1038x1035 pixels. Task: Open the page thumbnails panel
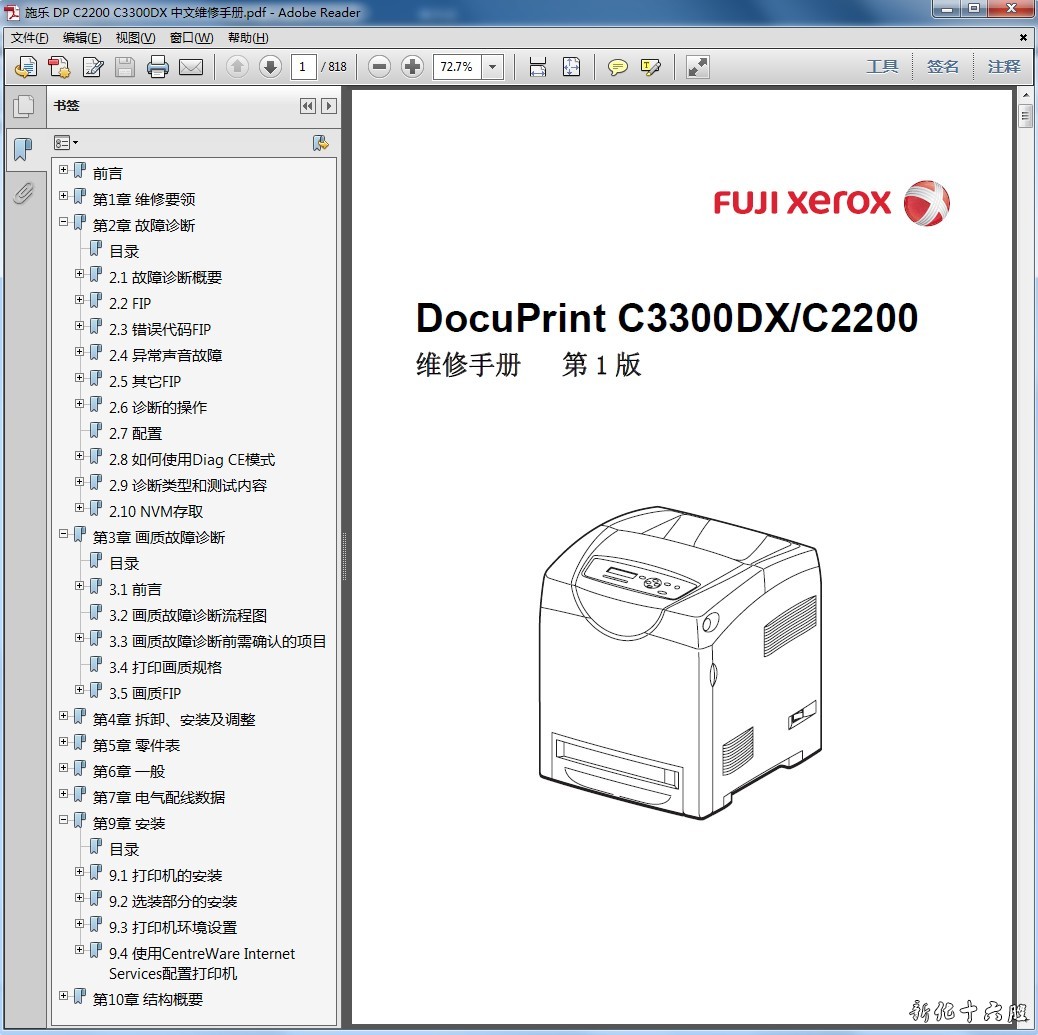coord(23,106)
